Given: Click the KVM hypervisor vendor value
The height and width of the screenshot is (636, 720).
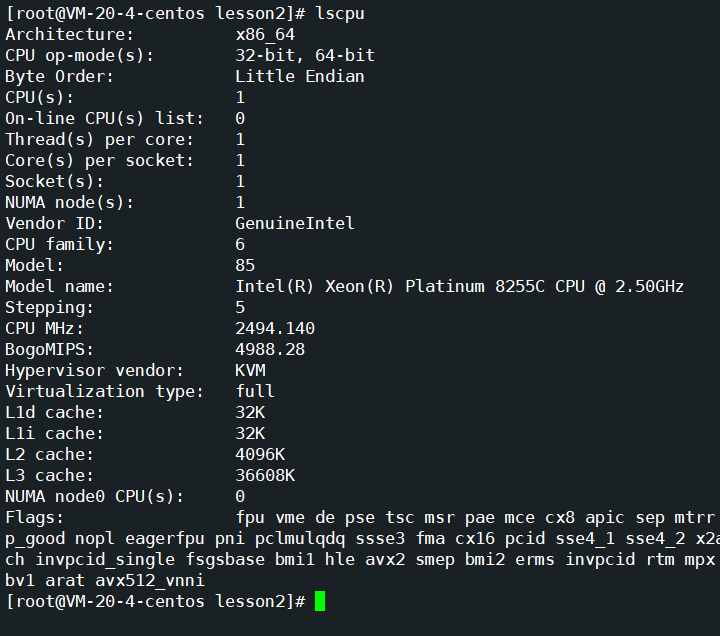Looking at the screenshot, I should coord(250,370).
